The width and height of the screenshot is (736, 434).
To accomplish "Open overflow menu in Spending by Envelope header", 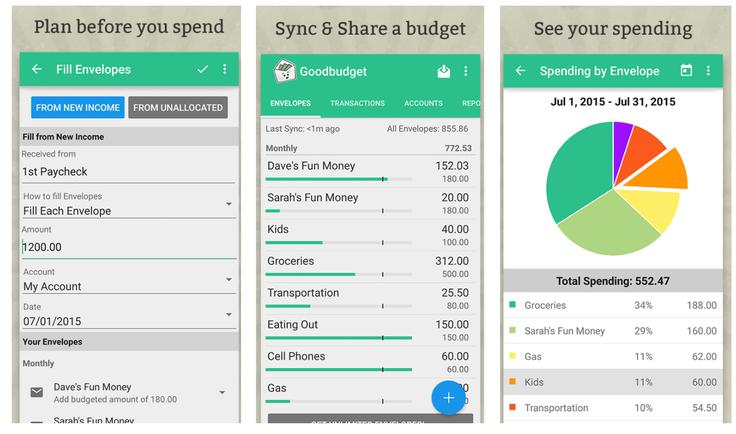I will [x=708, y=71].
